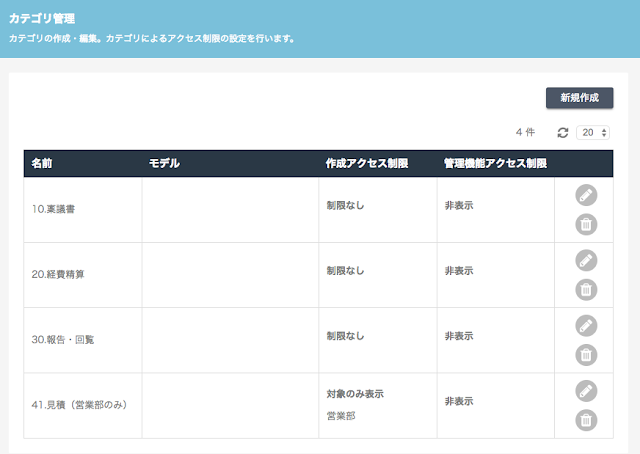Open the page size dropdown showing 20
640x454 pixels.
pos(593,133)
